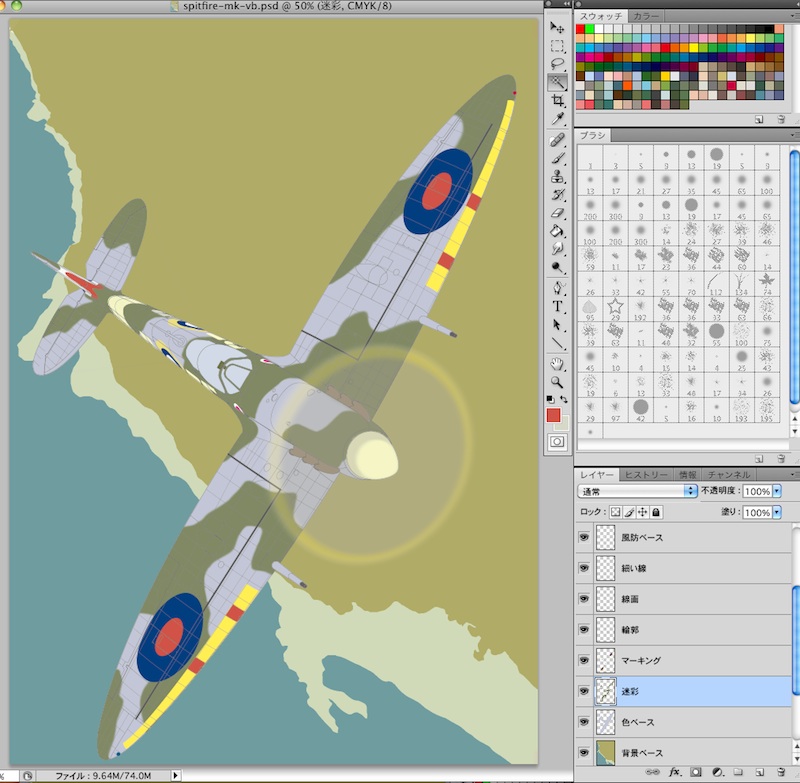Create new fill or adjustment layer
This screenshot has width=800, height=783.
[717, 772]
